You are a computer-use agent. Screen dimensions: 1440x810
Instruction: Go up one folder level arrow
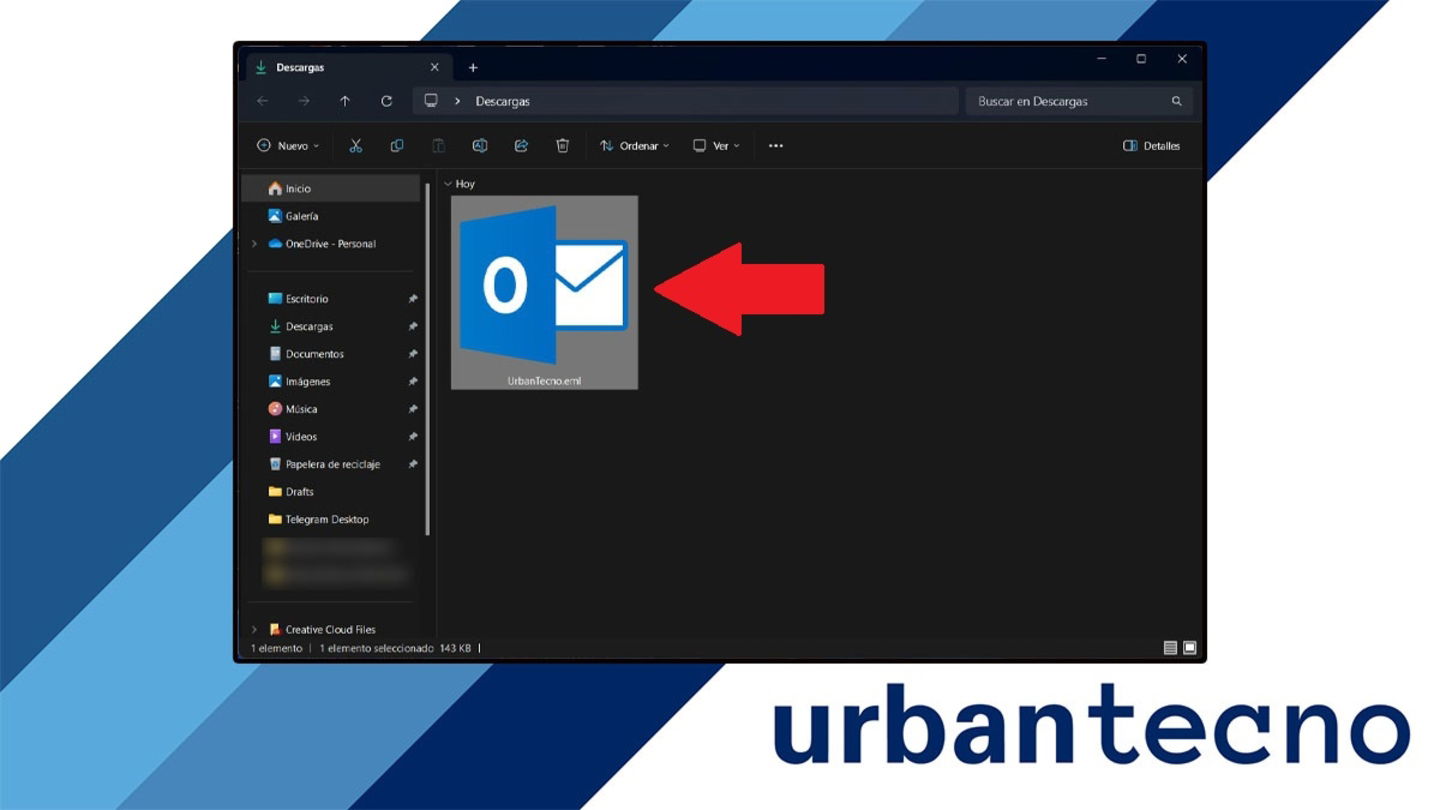[x=345, y=101]
